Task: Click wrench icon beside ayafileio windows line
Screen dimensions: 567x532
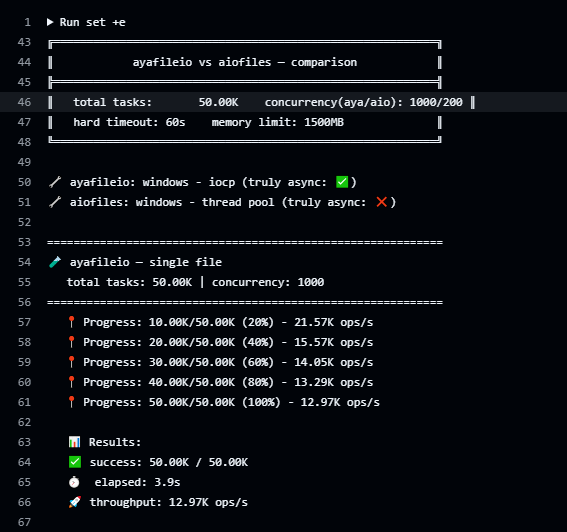Action: pyautogui.click(x=55, y=182)
